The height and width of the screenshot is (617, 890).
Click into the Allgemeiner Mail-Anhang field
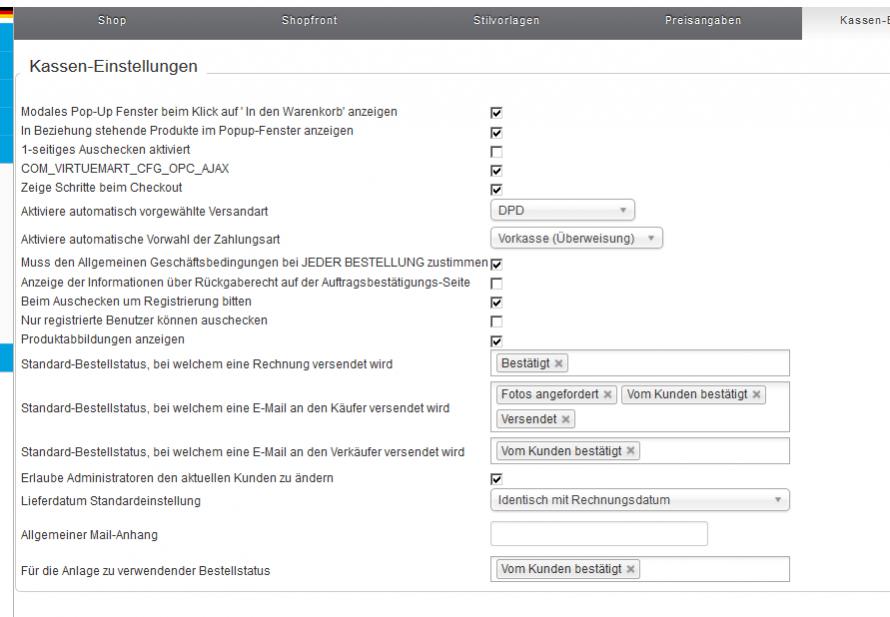[599, 534]
